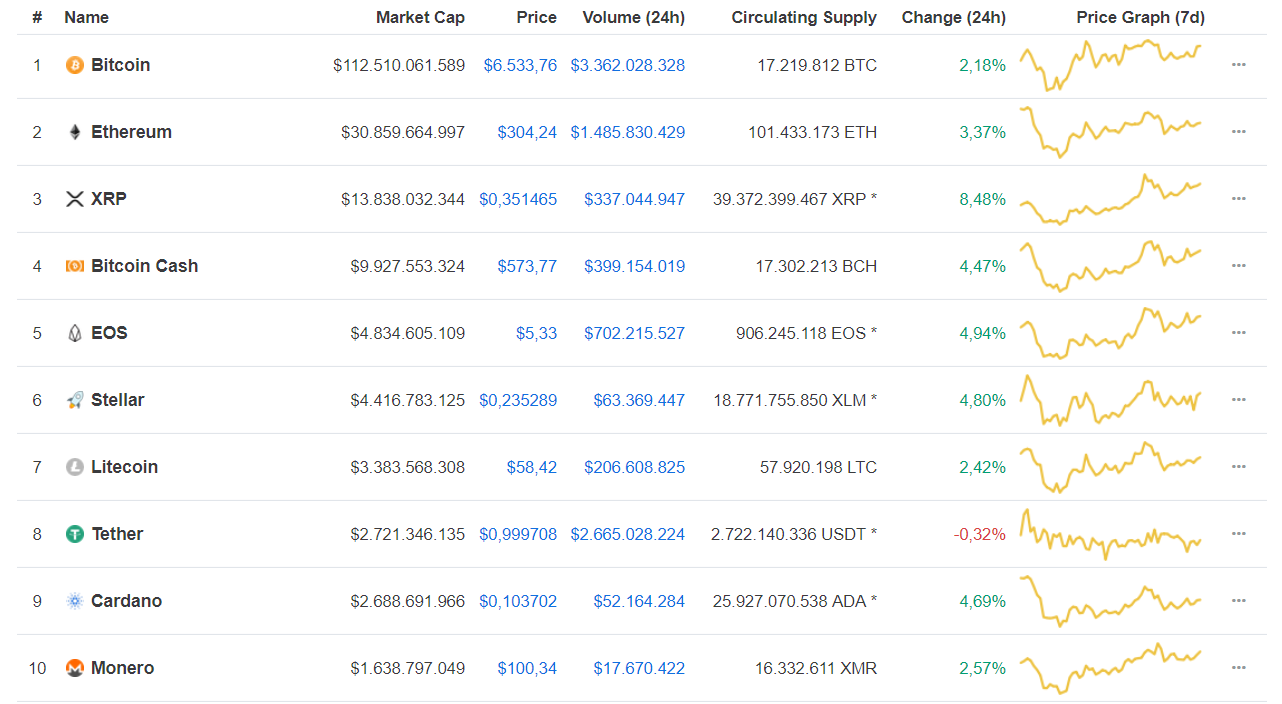
Task: Click Bitcoin's 7-day price graph
Action: [1110, 65]
